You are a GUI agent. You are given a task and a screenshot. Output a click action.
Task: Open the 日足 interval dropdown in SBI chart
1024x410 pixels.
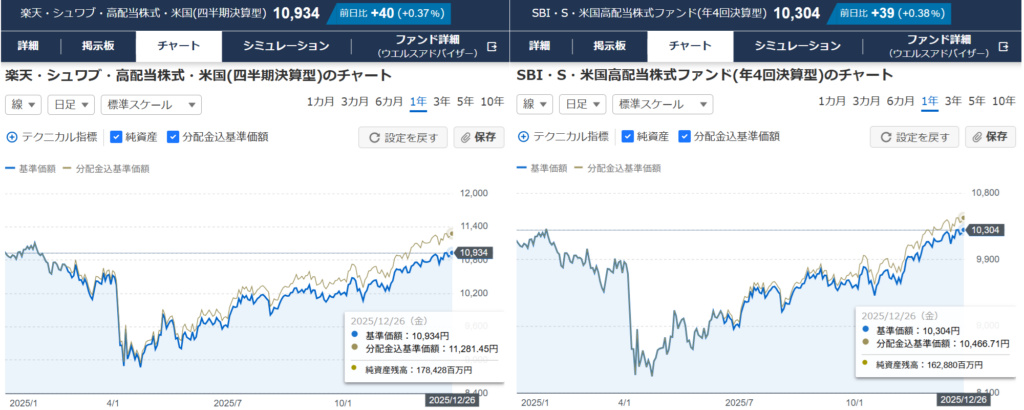click(x=583, y=105)
